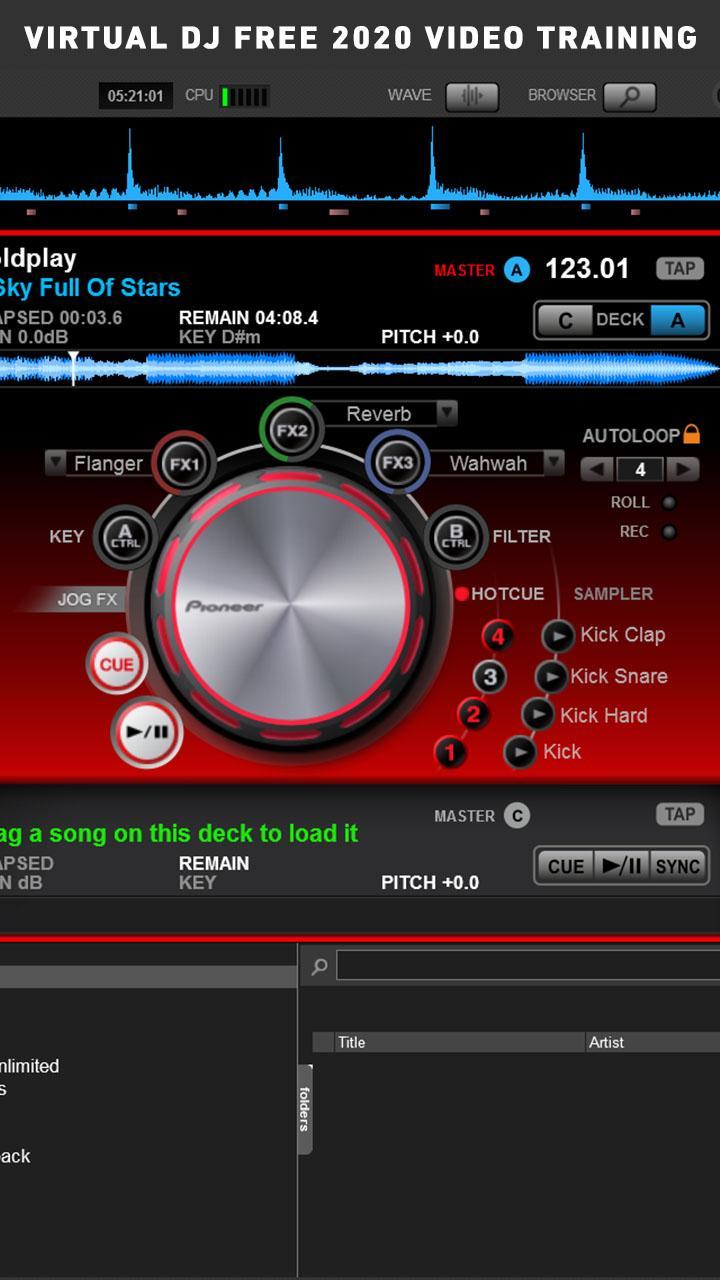720x1280 pixels.
Task: Click the PITCH +0.0 value on deck C
Action: point(430,883)
